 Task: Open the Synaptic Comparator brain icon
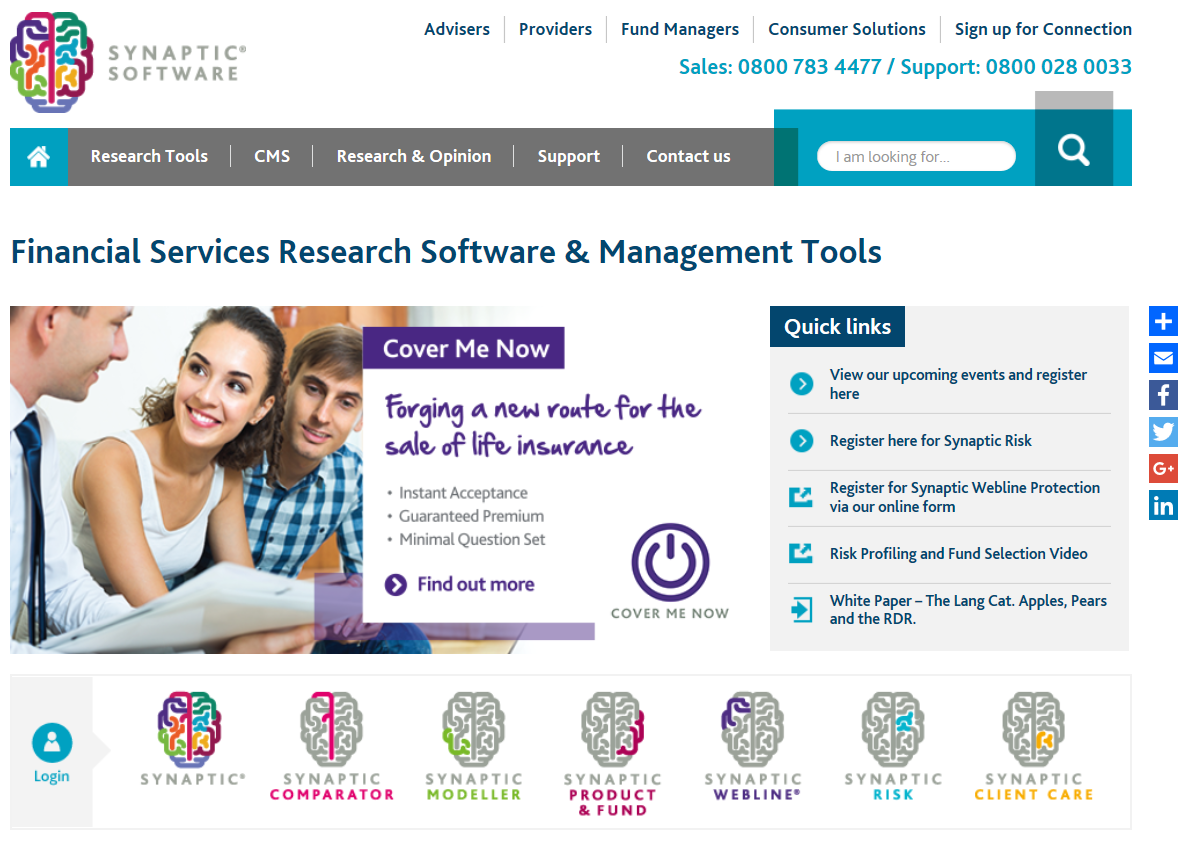pyautogui.click(x=331, y=729)
